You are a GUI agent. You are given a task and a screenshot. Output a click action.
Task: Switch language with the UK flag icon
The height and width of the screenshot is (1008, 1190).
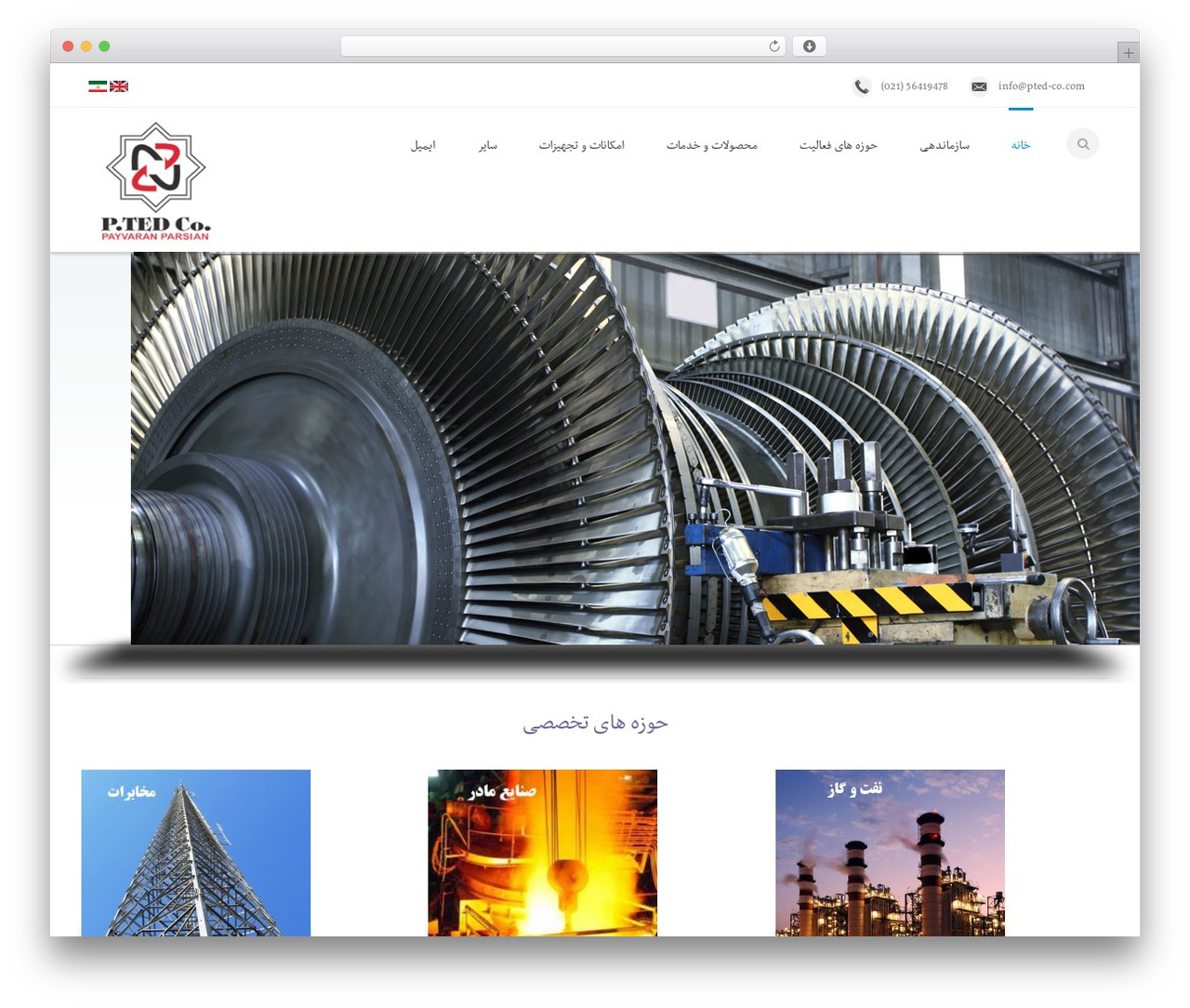119,86
